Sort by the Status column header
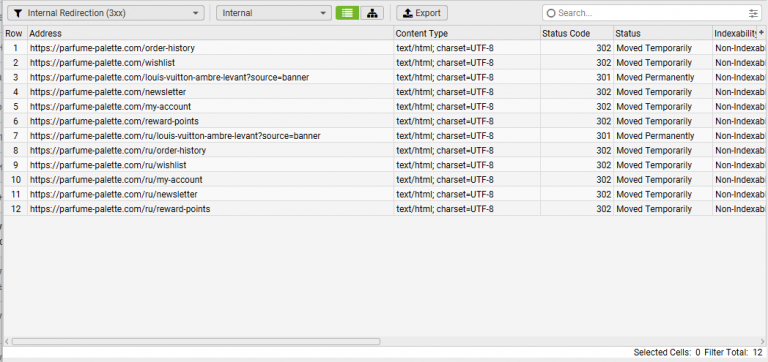This screenshot has height=362, width=768. tap(663, 33)
